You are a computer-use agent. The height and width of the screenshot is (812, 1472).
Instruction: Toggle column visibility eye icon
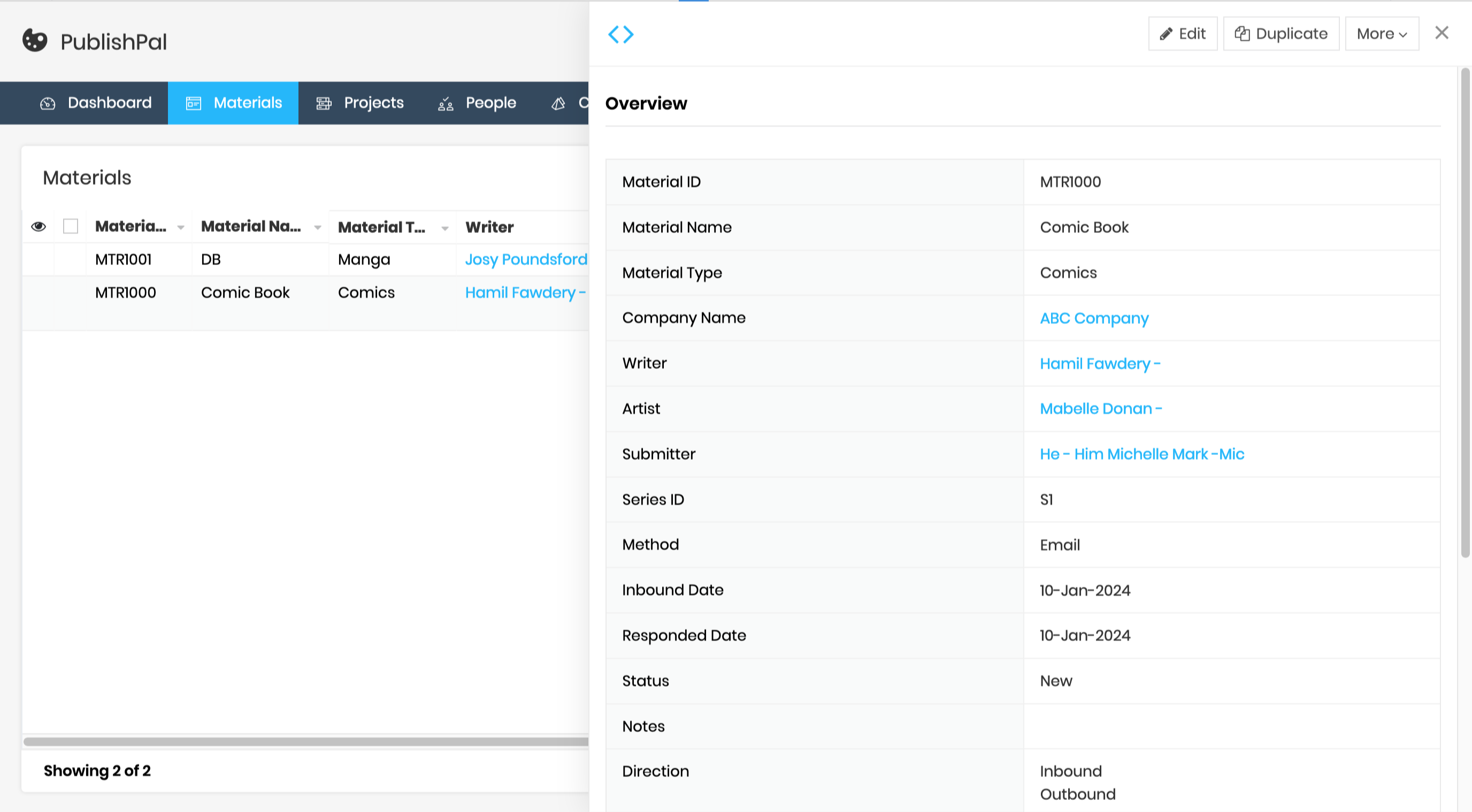tap(39, 227)
